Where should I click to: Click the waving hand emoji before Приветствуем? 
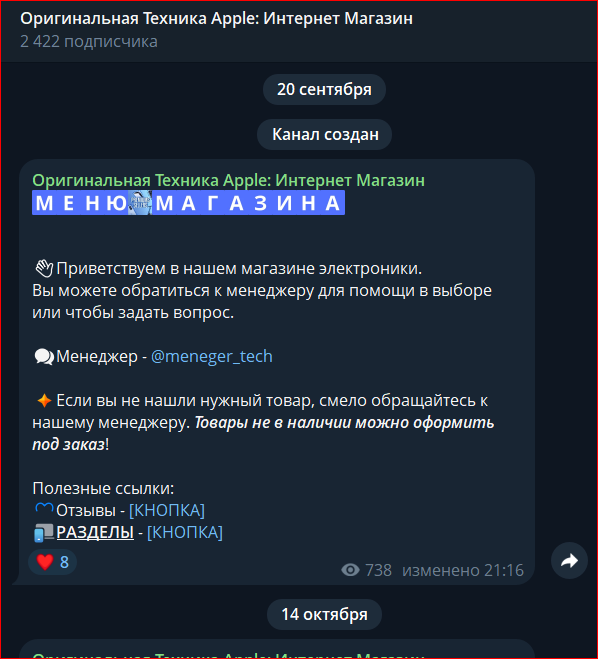(44, 269)
